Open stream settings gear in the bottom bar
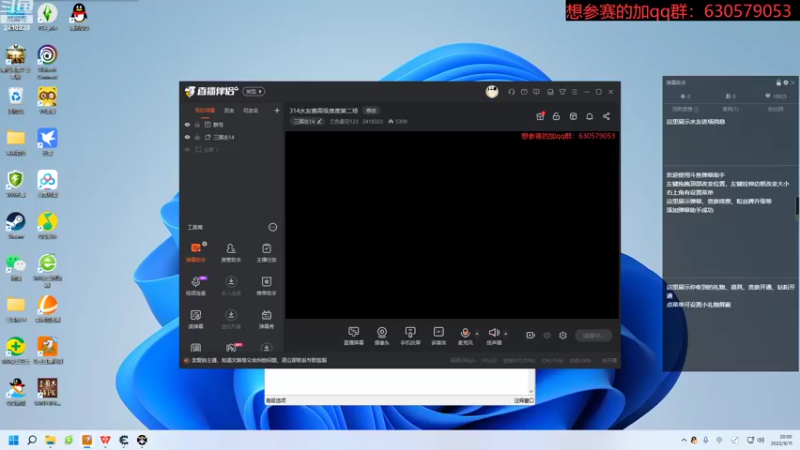Image resolution: width=800 pixels, height=450 pixels. click(563, 335)
